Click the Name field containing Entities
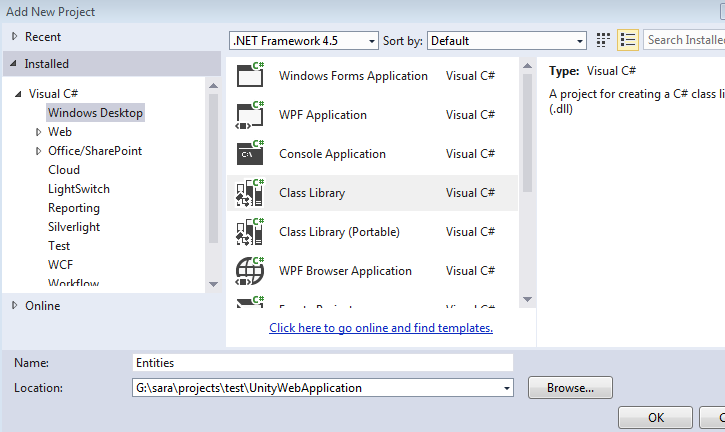 click(x=323, y=363)
